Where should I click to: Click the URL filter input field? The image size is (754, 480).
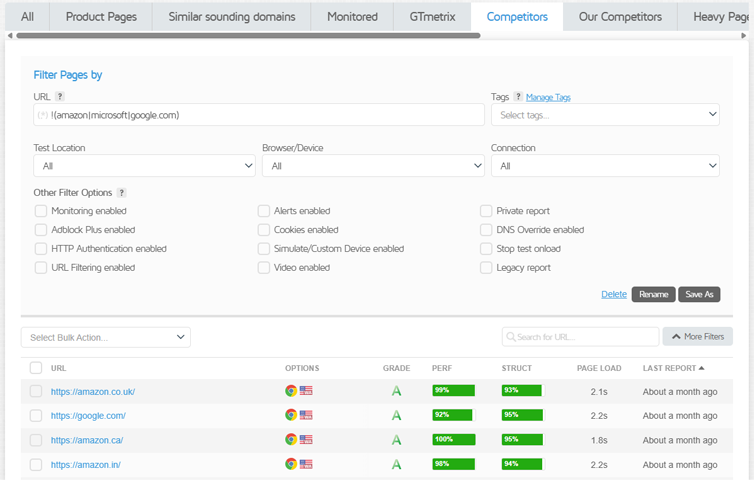258,115
